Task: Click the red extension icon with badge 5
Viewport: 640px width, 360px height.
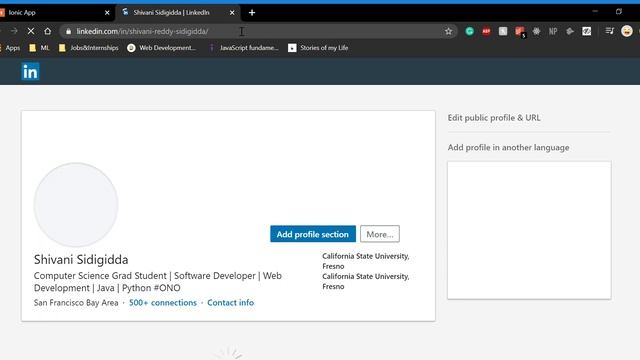Action: click(520, 32)
